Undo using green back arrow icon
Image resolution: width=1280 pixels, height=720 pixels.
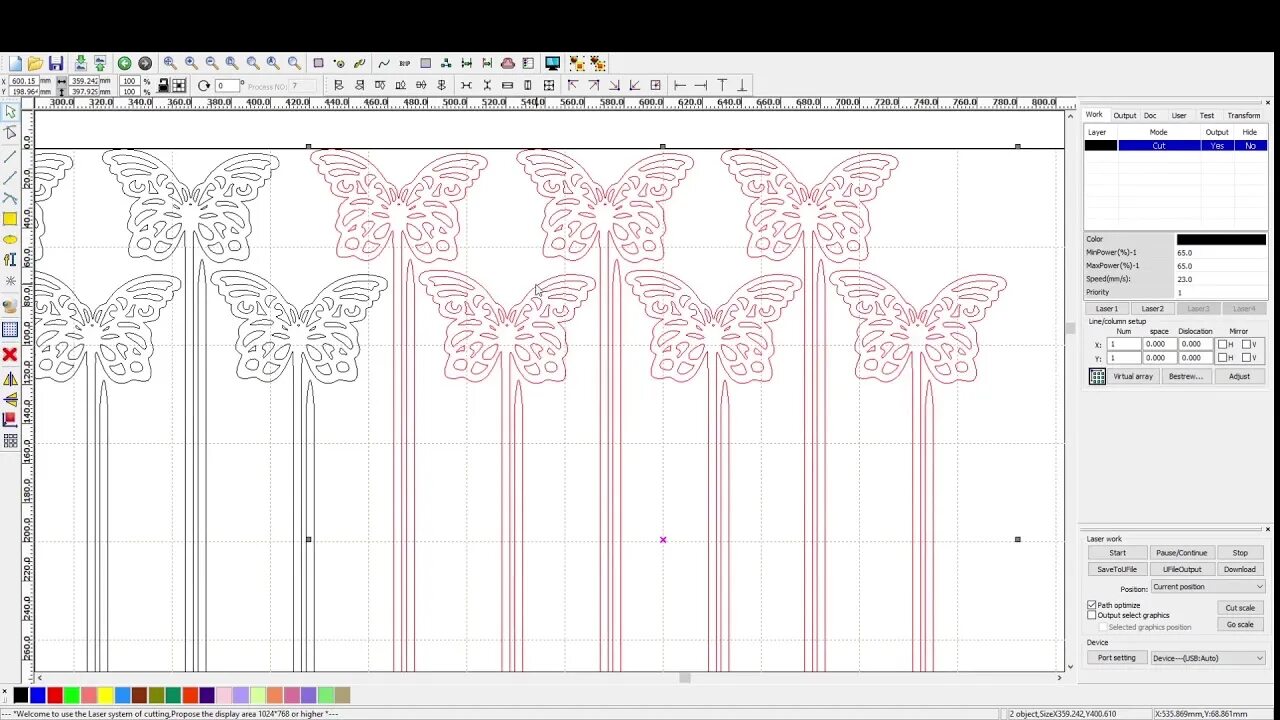[124, 63]
